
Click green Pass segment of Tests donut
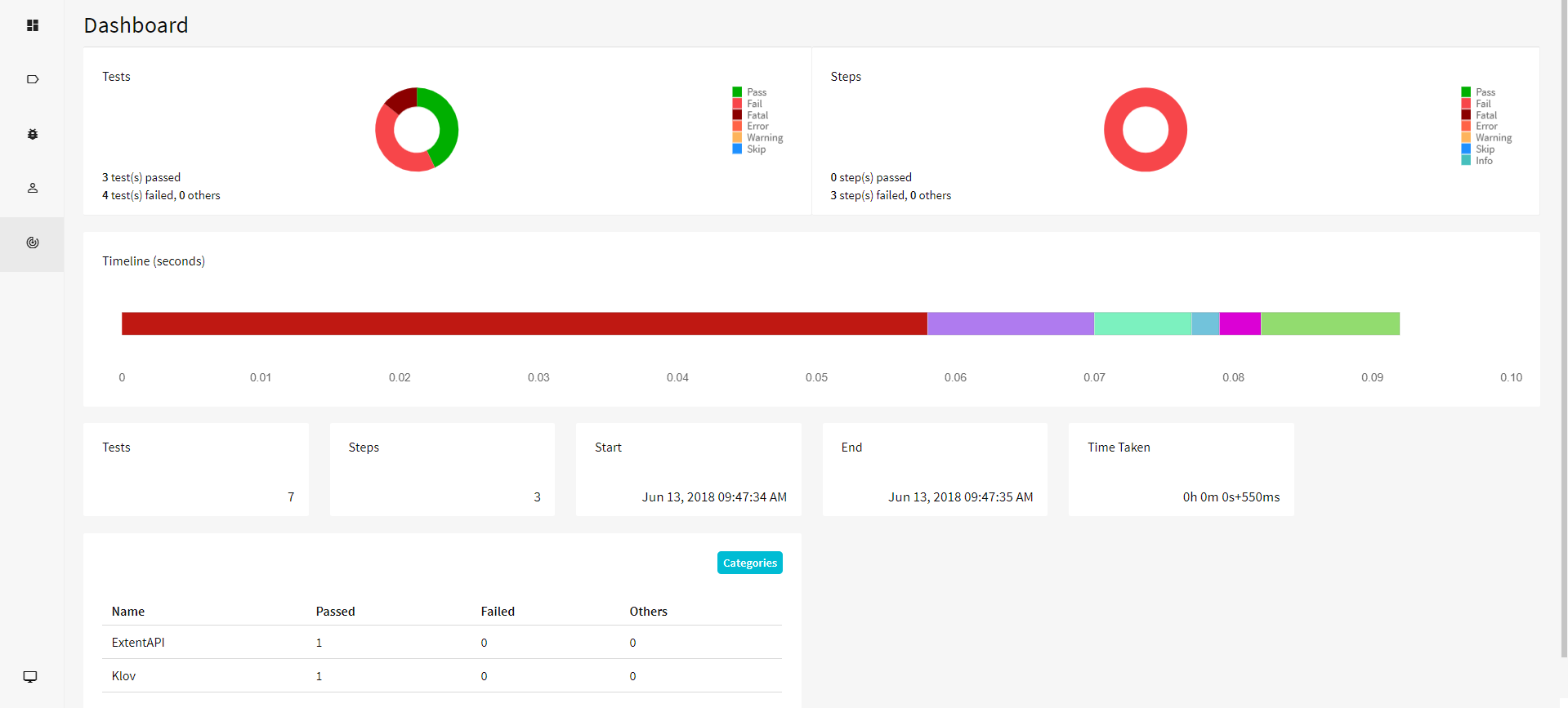coord(446,124)
